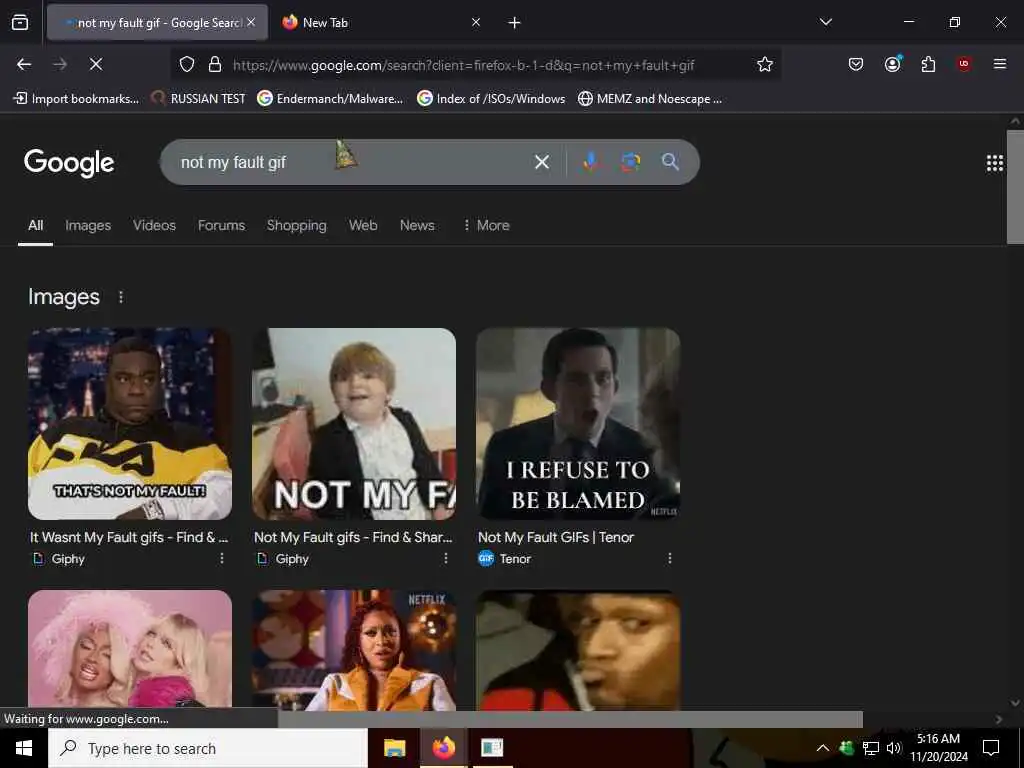Switch to Shopping results

click(x=296, y=225)
